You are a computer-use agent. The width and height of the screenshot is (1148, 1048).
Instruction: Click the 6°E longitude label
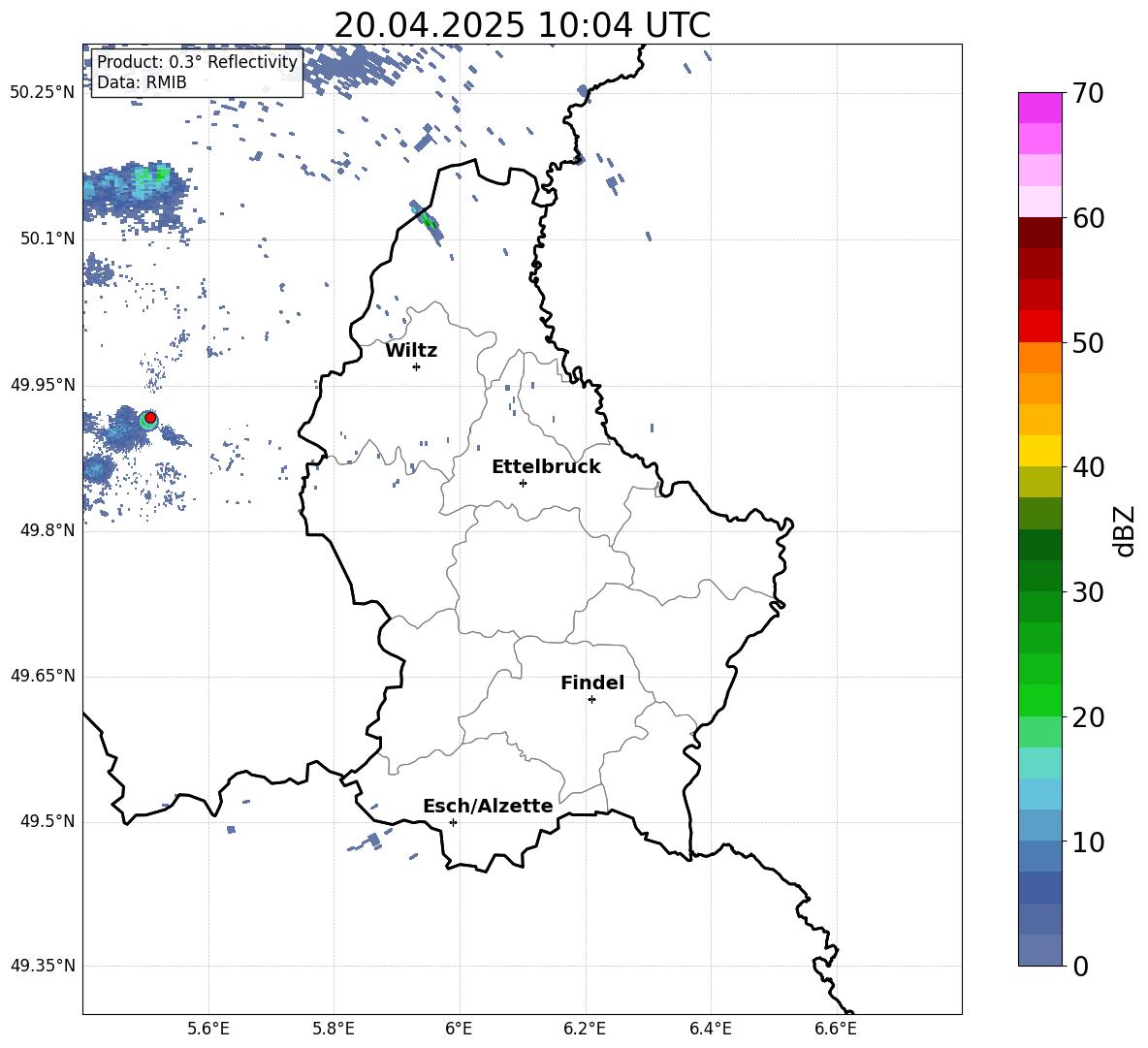pos(459,1029)
